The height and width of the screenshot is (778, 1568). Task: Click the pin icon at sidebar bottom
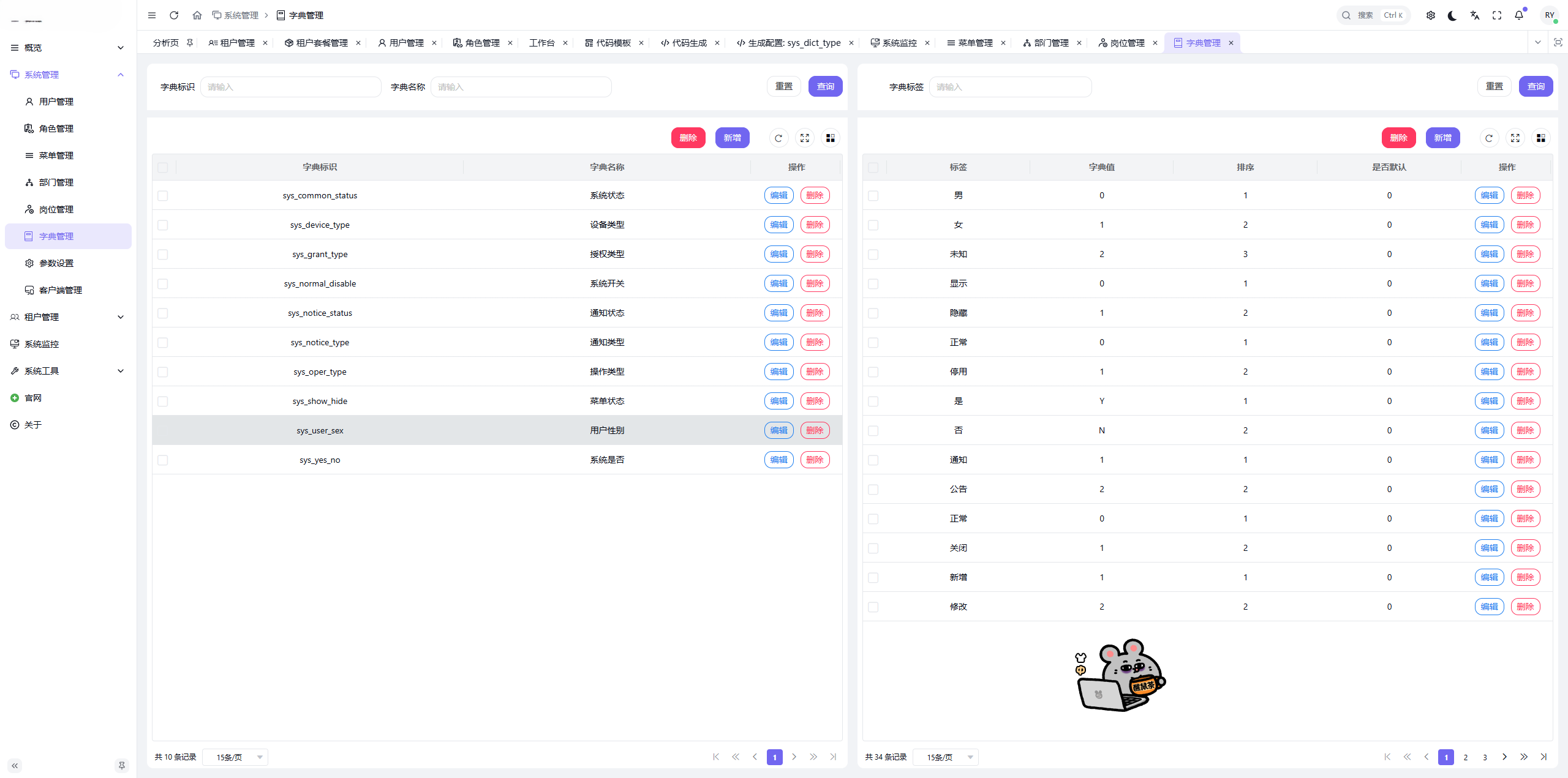tap(122, 765)
